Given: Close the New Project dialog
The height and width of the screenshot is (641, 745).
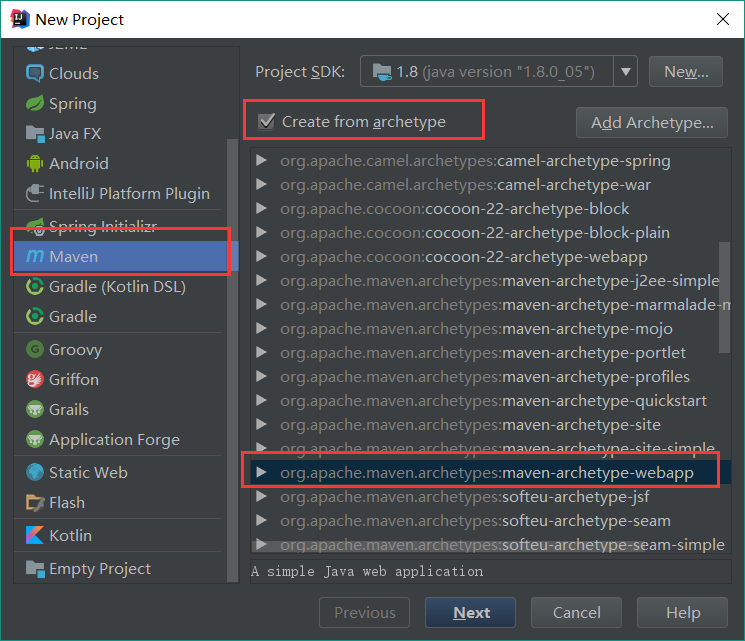Looking at the screenshot, I should 723,19.
